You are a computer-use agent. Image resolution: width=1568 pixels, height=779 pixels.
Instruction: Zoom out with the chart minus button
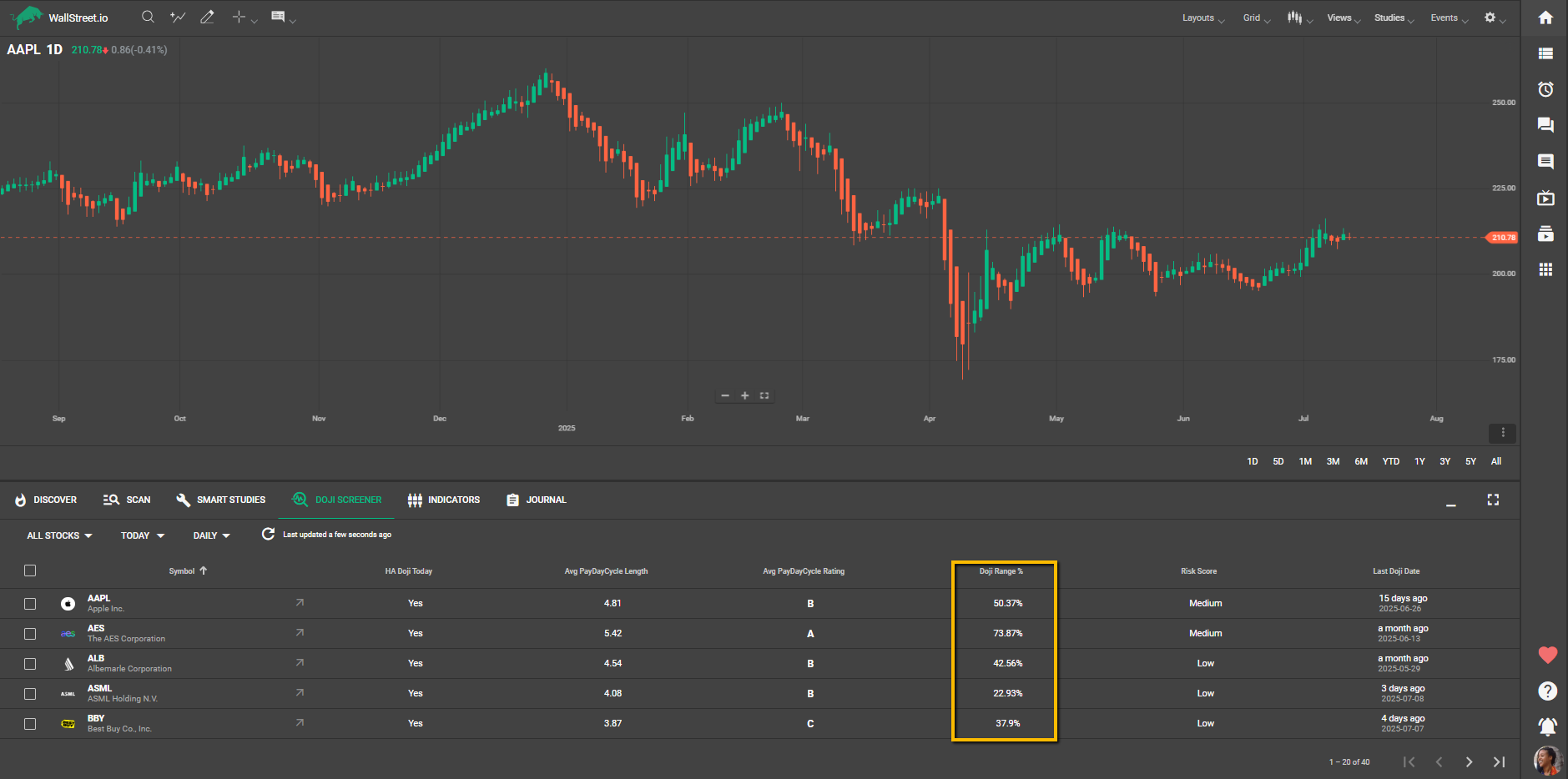(x=725, y=395)
